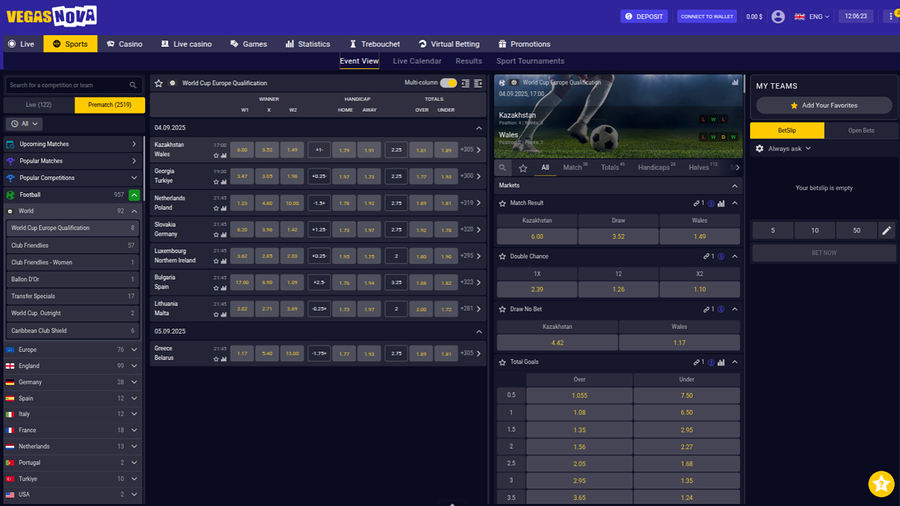900x506 pixels.
Task: Collapse the 04.09.2025 date group
Action: [479, 128]
